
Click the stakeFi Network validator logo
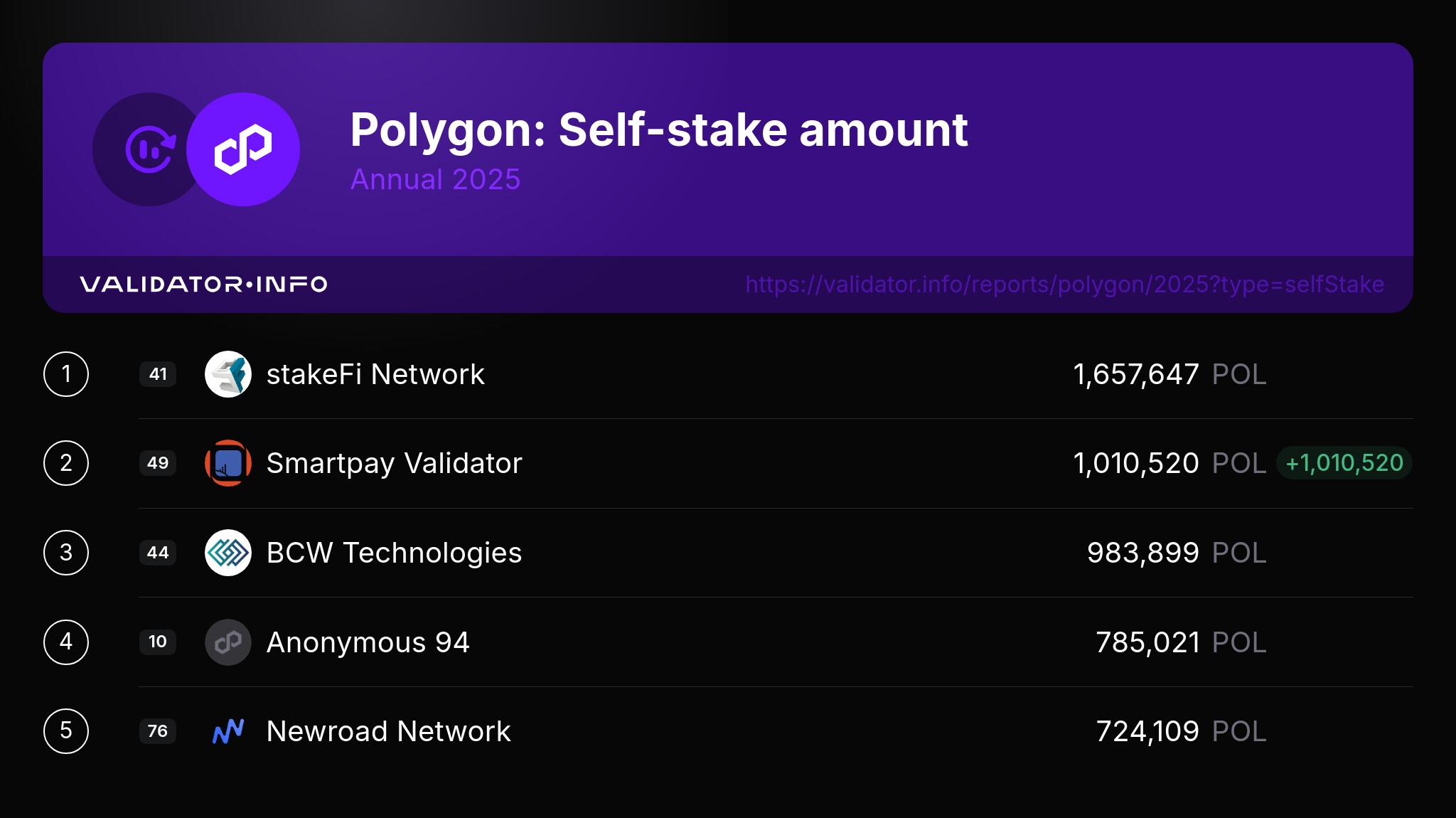pyautogui.click(x=228, y=374)
